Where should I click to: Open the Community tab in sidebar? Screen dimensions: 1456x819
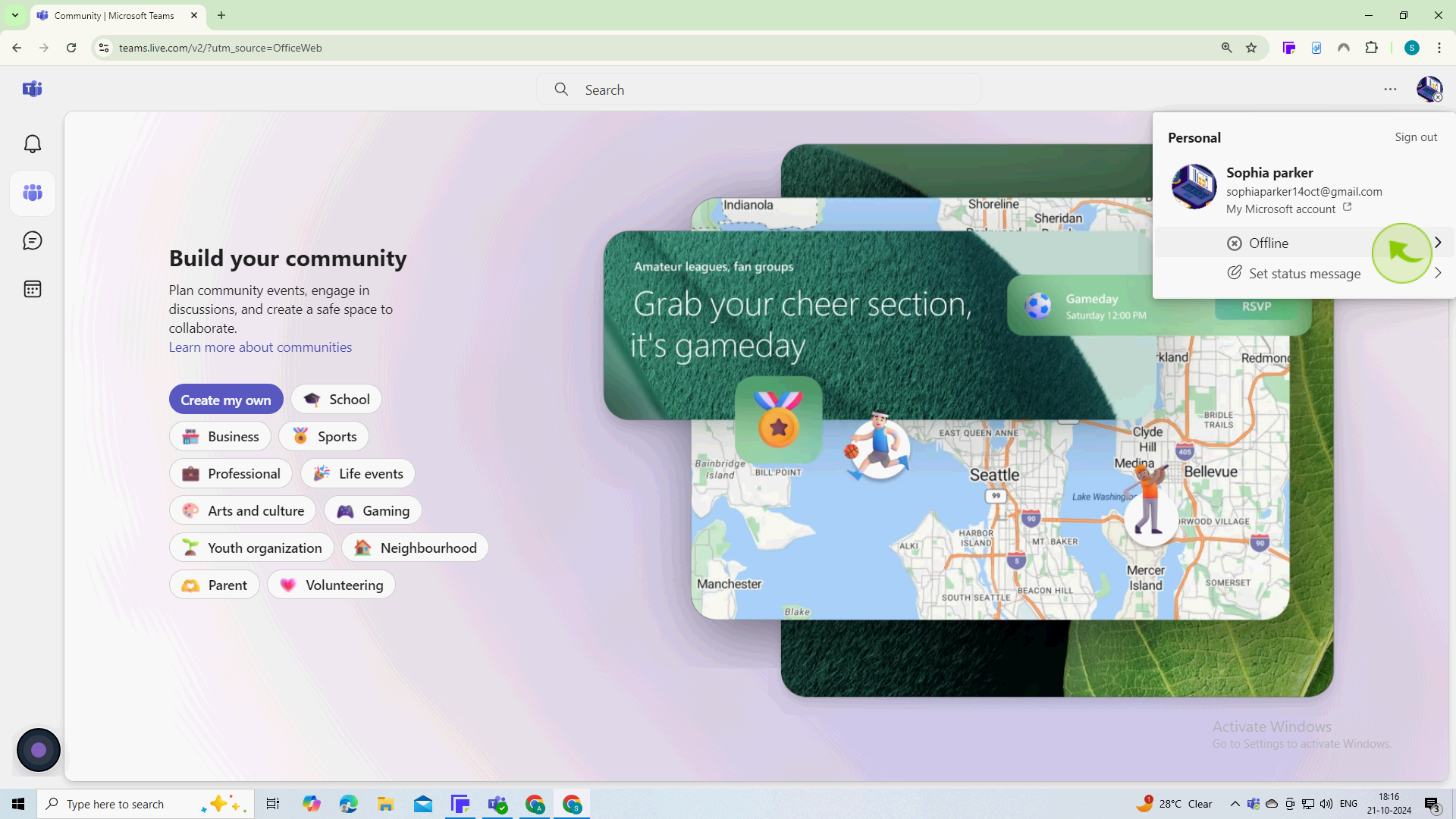33,193
